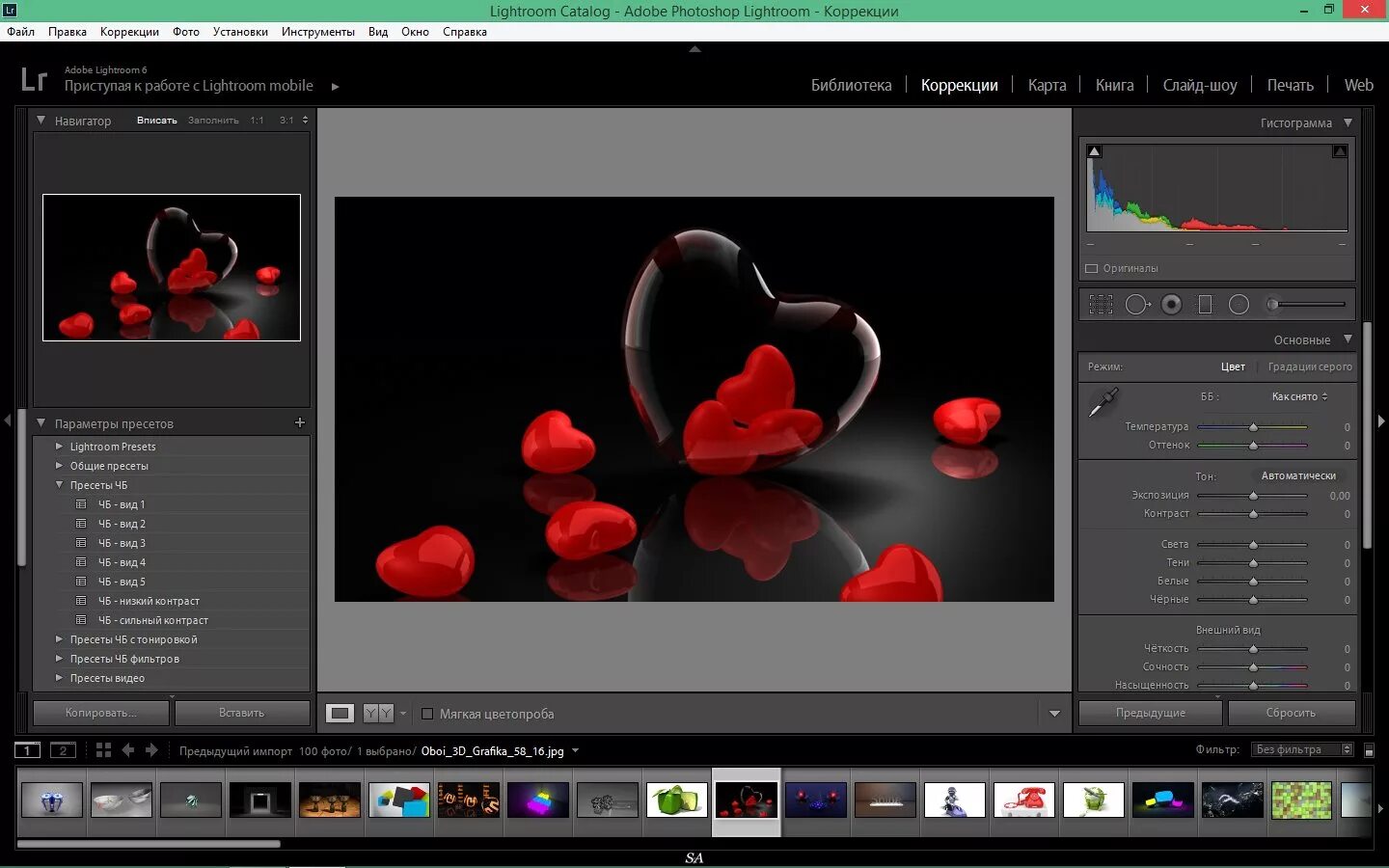Add a new preset with plus icon
The height and width of the screenshot is (868, 1389).
(x=299, y=422)
